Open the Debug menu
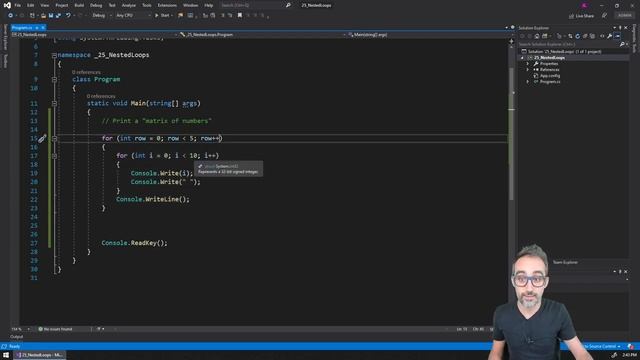This screenshot has width=640, height=360. [x=96, y=5]
